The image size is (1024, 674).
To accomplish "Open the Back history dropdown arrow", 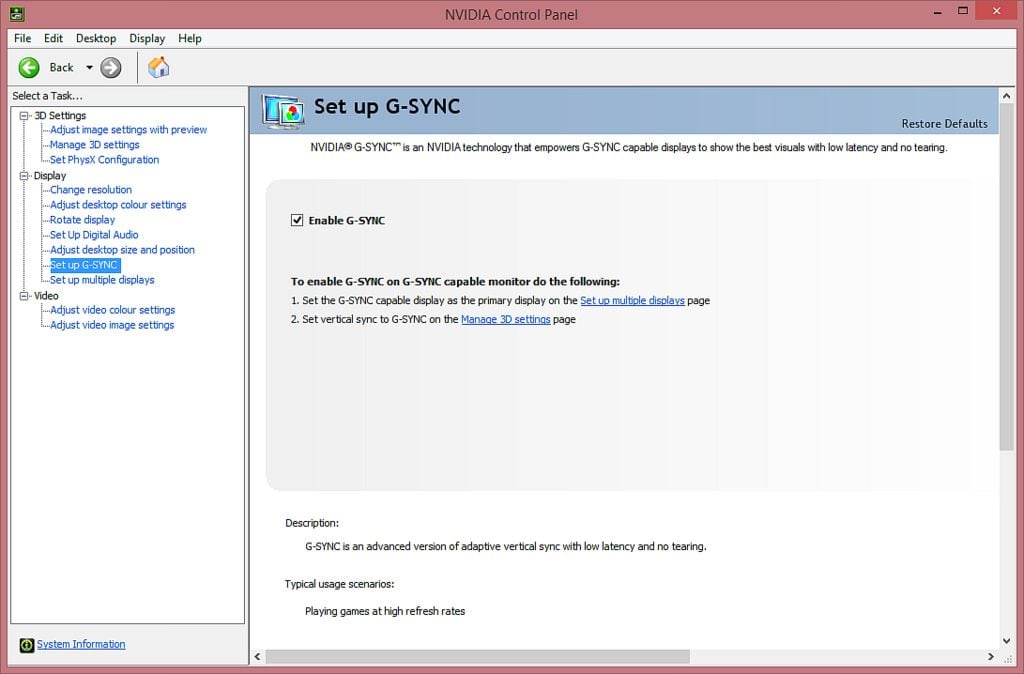I will click(89, 67).
